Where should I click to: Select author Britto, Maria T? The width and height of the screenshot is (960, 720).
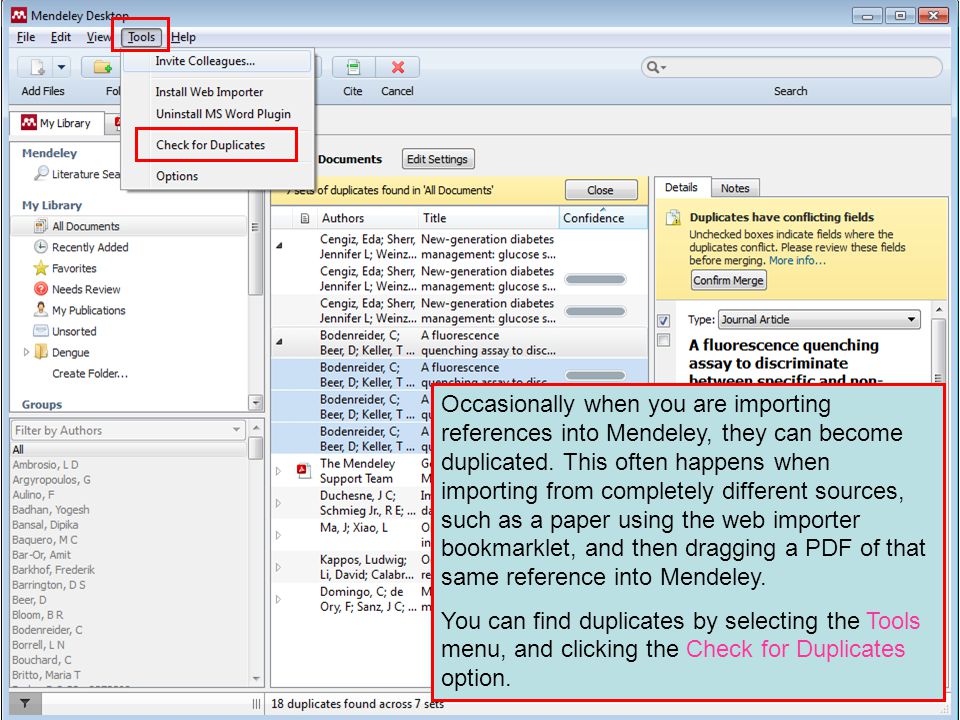(47, 675)
